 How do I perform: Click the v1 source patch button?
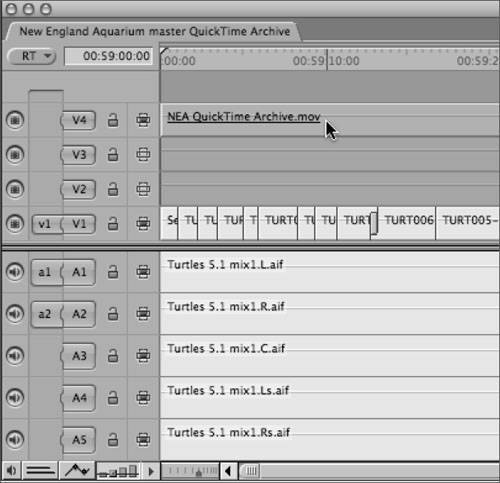pyautogui.click(x=45, y=224)
